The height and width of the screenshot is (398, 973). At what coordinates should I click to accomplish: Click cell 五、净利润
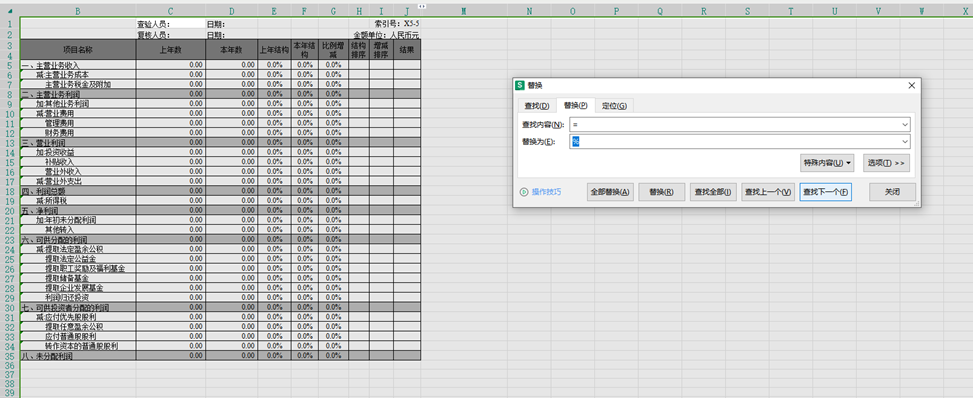(78, 210)
